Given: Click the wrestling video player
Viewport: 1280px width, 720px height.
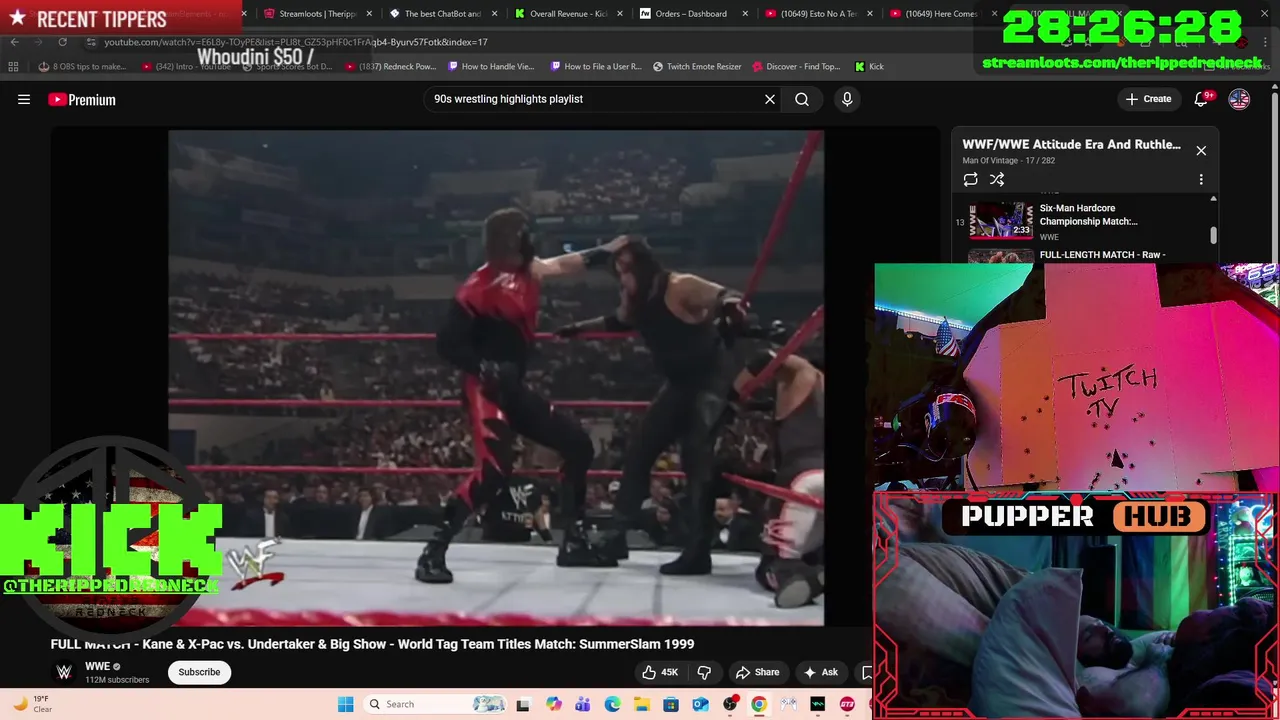Looking at the screenshot, I should [496, 378].
